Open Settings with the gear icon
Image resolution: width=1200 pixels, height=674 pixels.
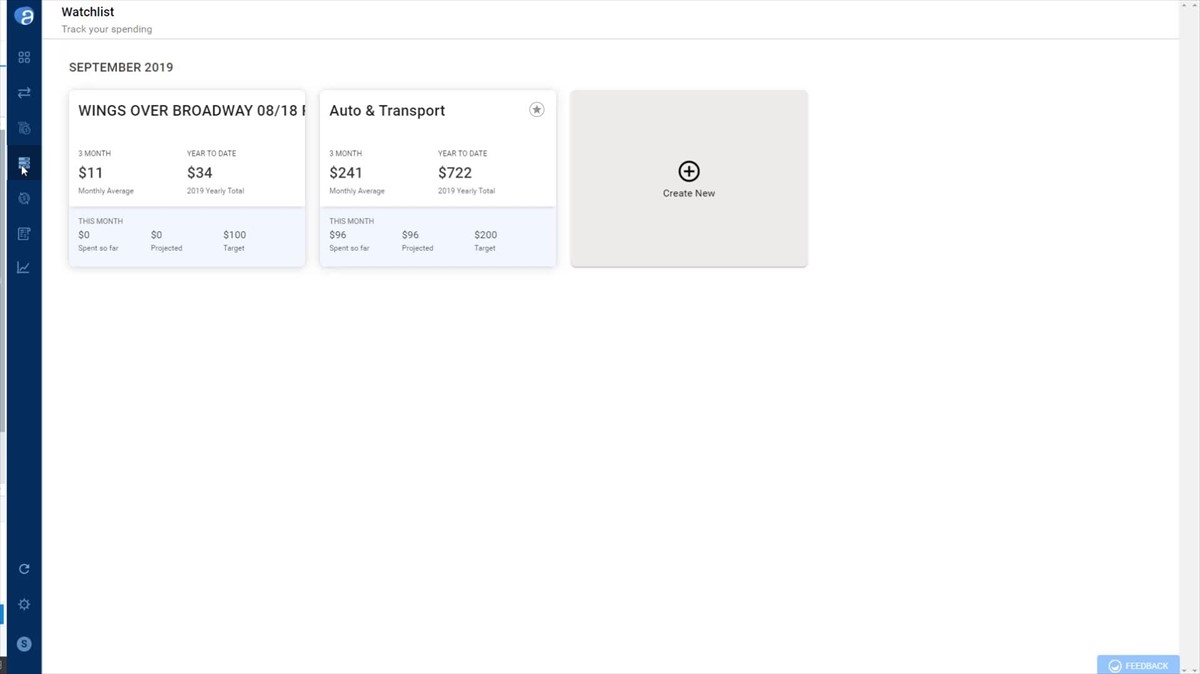(24, 605)
